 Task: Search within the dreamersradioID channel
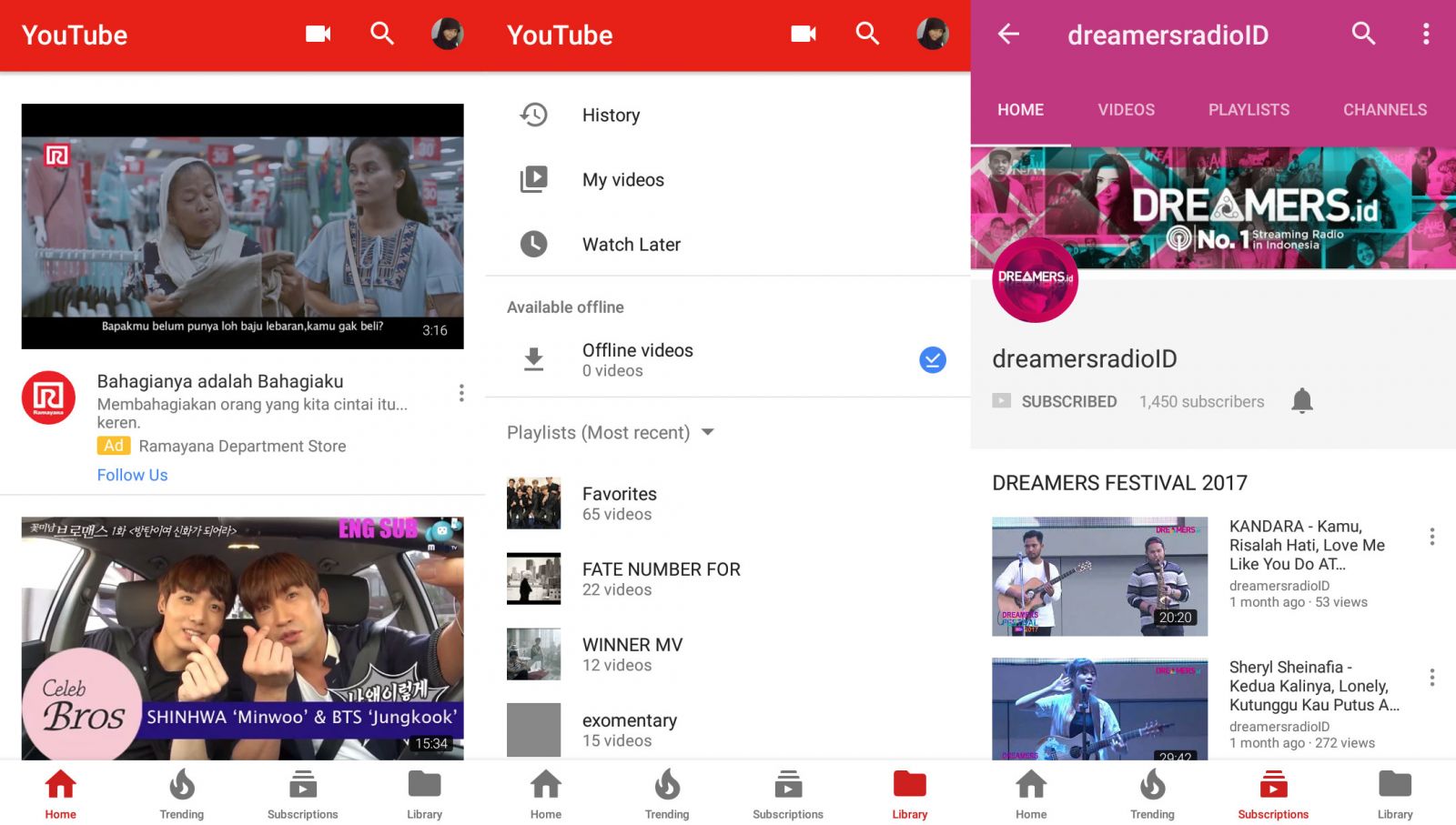1363,34
